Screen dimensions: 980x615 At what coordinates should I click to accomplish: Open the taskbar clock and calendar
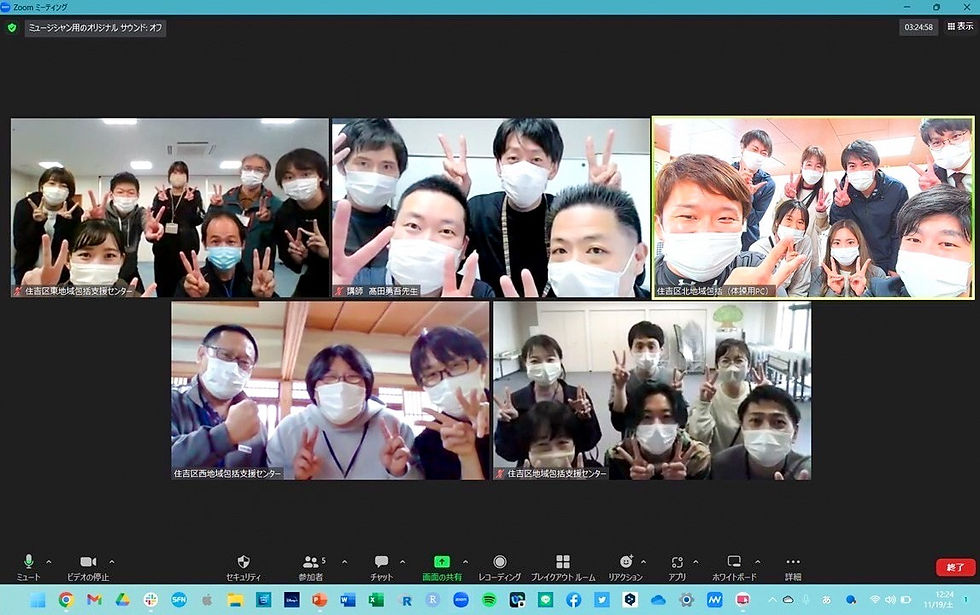pyautogui.click(x=940, y=600)
